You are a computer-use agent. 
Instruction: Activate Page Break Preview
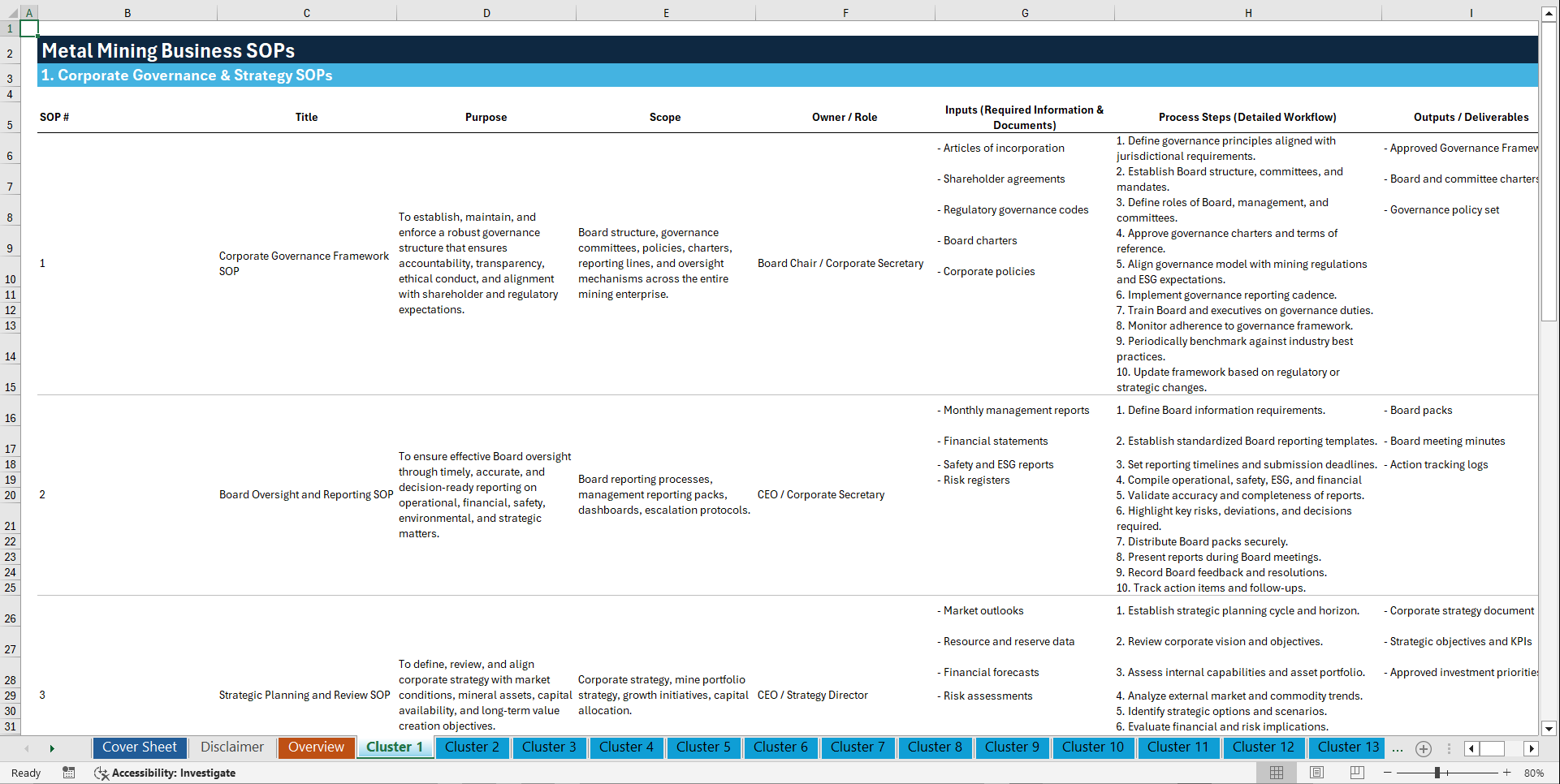1356,773
